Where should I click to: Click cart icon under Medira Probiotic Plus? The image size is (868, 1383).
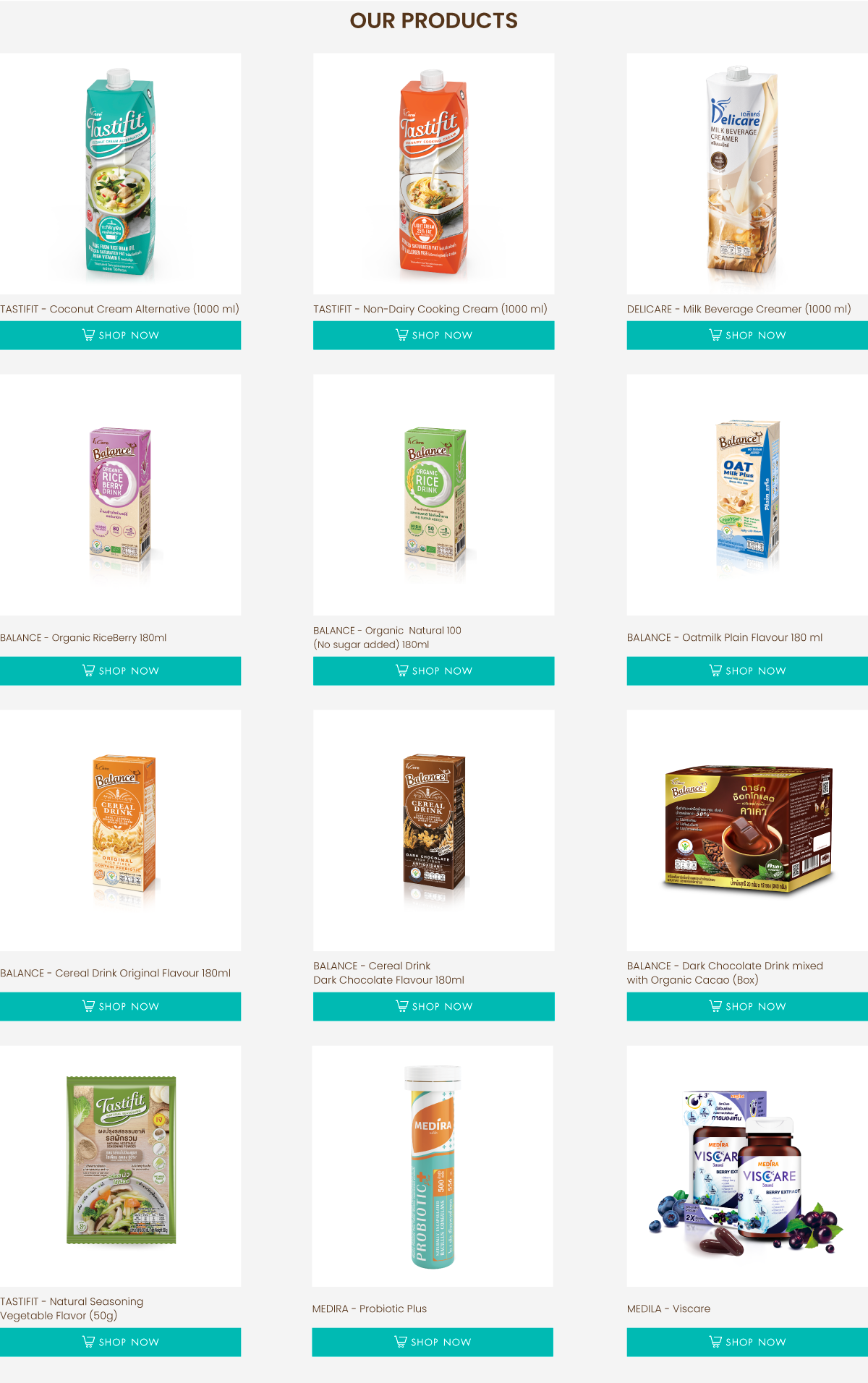click(x=401, y=1342)
